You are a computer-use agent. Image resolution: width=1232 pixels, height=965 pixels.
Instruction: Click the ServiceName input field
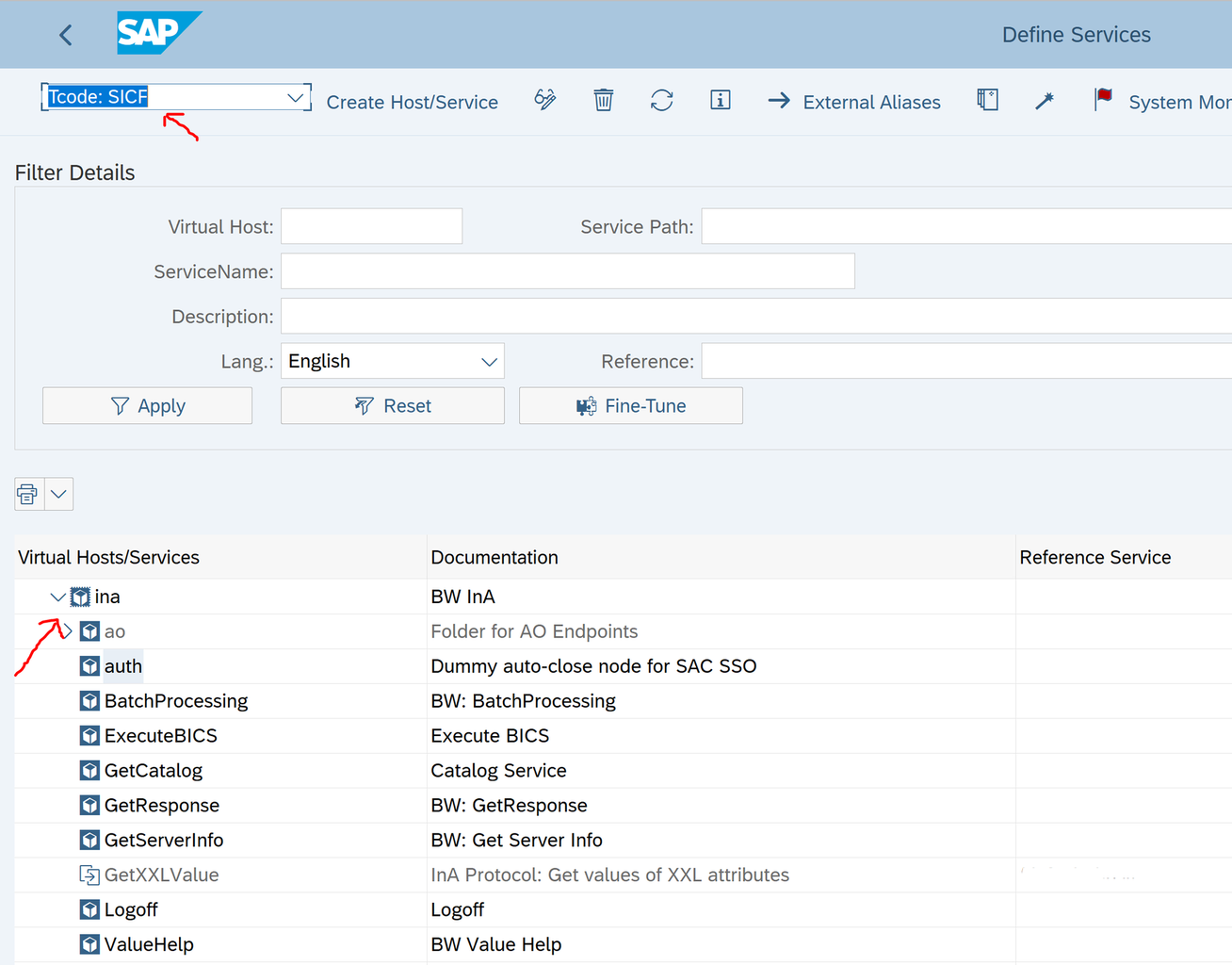(568, 271)
